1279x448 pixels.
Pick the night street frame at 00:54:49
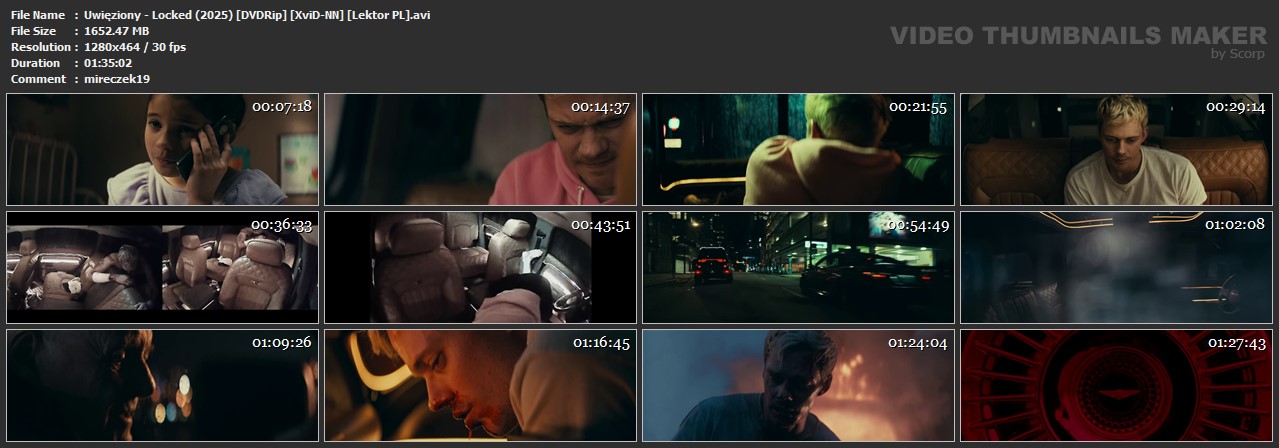point(798,267)
